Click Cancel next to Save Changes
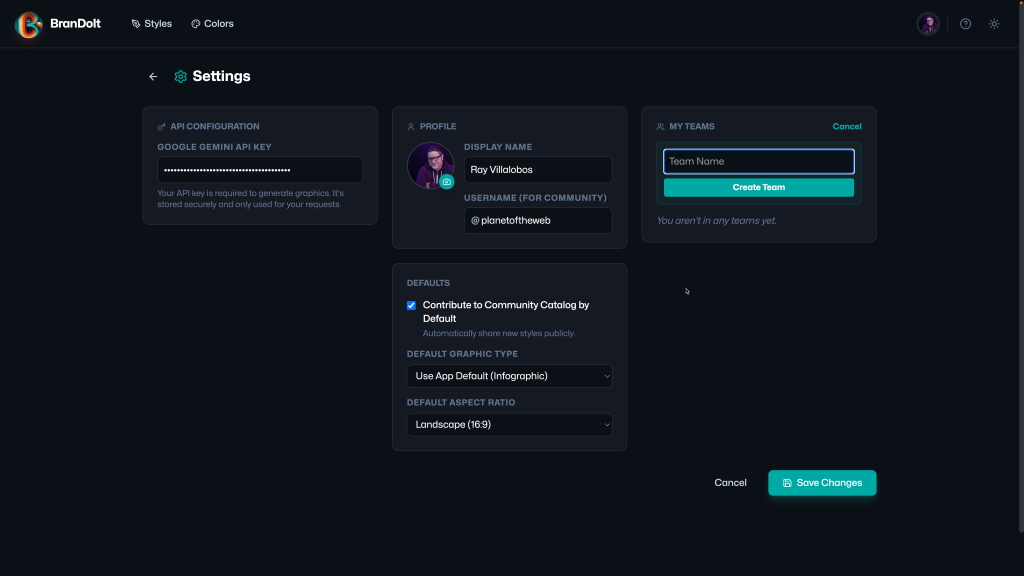Viewport: 1024px width, 576px height. coord(730,483)
